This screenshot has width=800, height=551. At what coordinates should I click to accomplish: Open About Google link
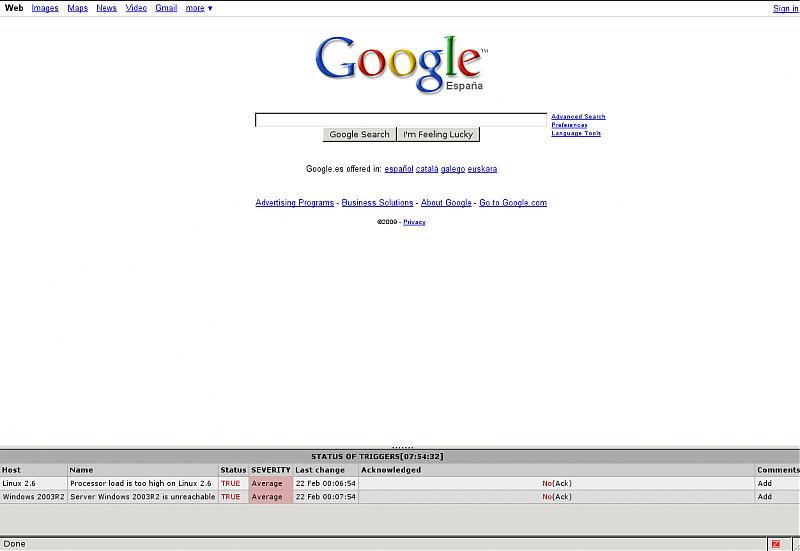pos(446,203)
